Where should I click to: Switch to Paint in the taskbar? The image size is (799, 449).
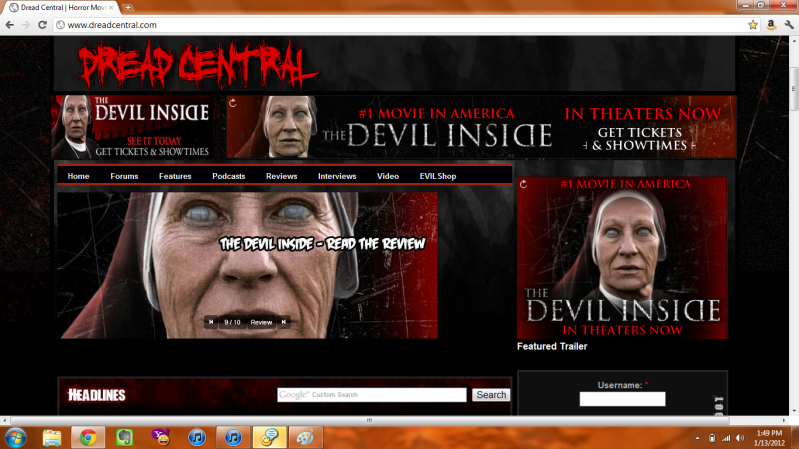306,438
